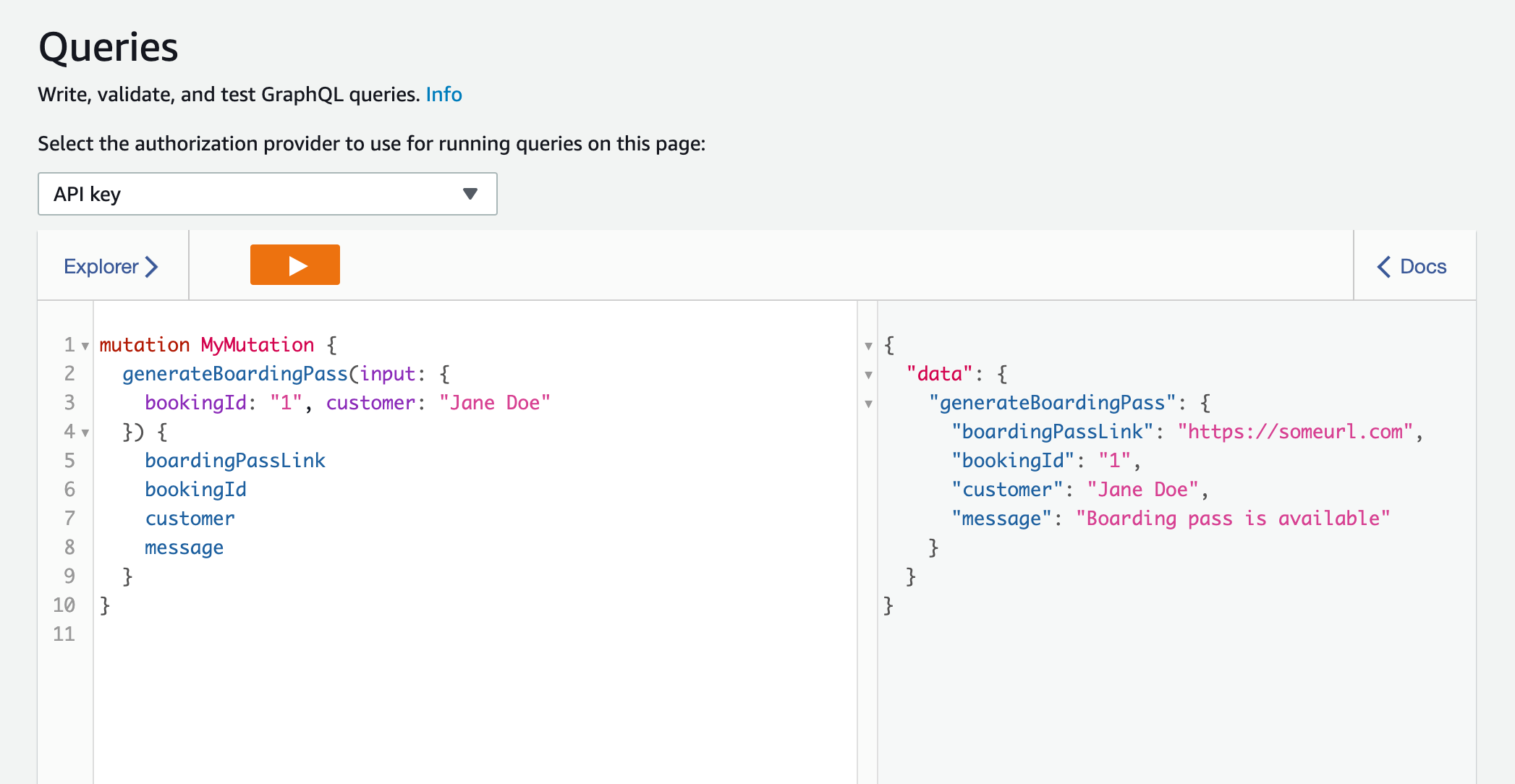The width and height of the screenshot is (1515, 784).
Task: Collapse the selection set fold at line 4
Action: coord(85,433)
